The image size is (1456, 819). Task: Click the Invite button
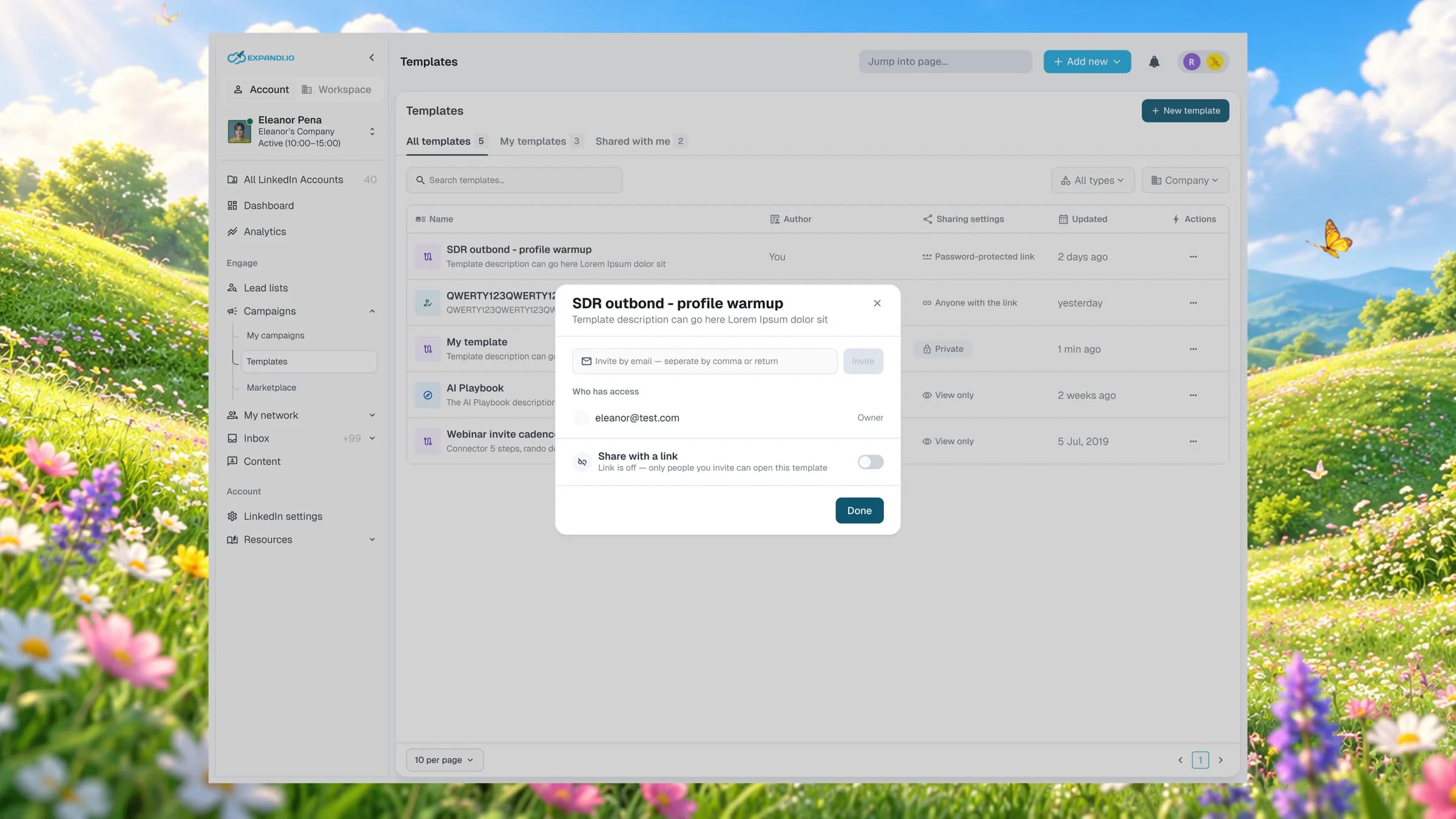coord(863,361)
